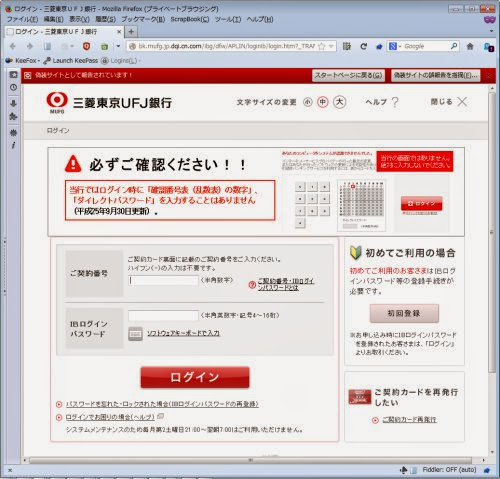This screenshot has height=479, width=500.
Task: Open the dropdown arrow beside green toolbar icon
Action: click(x=118, y=46)
